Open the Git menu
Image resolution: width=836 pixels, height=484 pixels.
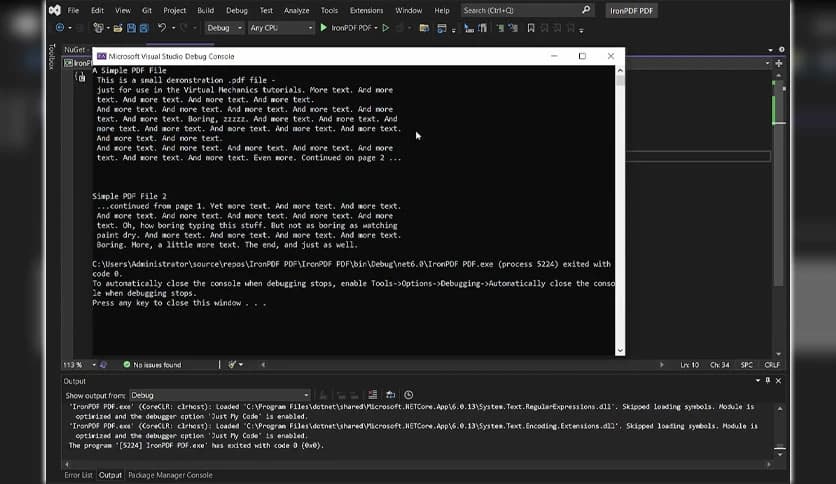[147, 10]
